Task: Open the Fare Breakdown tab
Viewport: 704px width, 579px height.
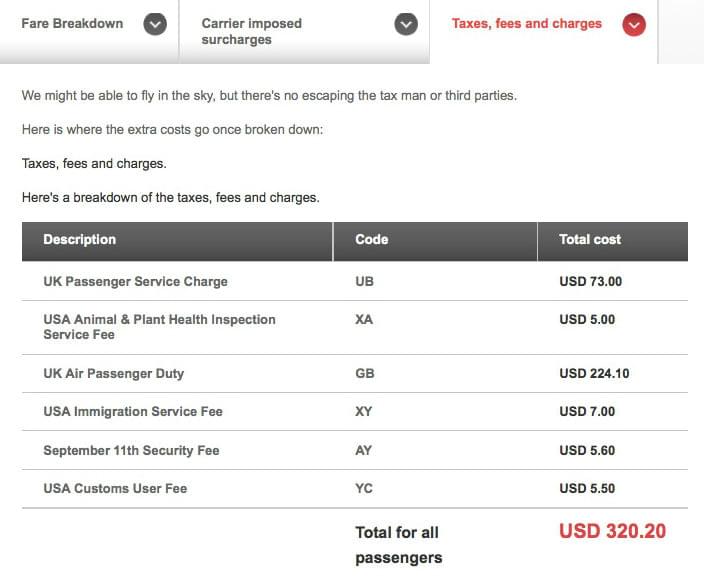Action: tap(89, 31)
